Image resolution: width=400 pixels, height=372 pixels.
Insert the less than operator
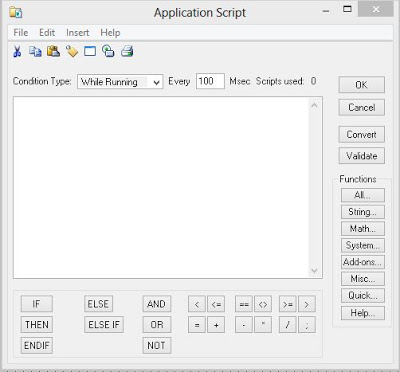click(x=197, y=304)
